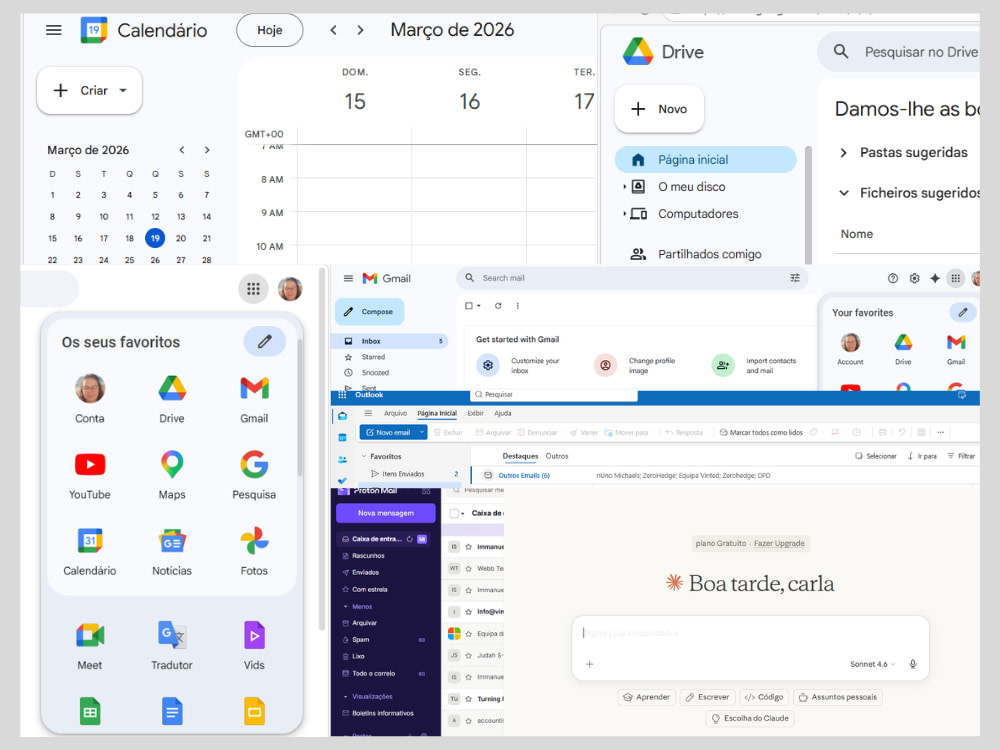Open the Novo email dropdown arrow
This screenshot has height=750, width=1000.
coord(422,432)
